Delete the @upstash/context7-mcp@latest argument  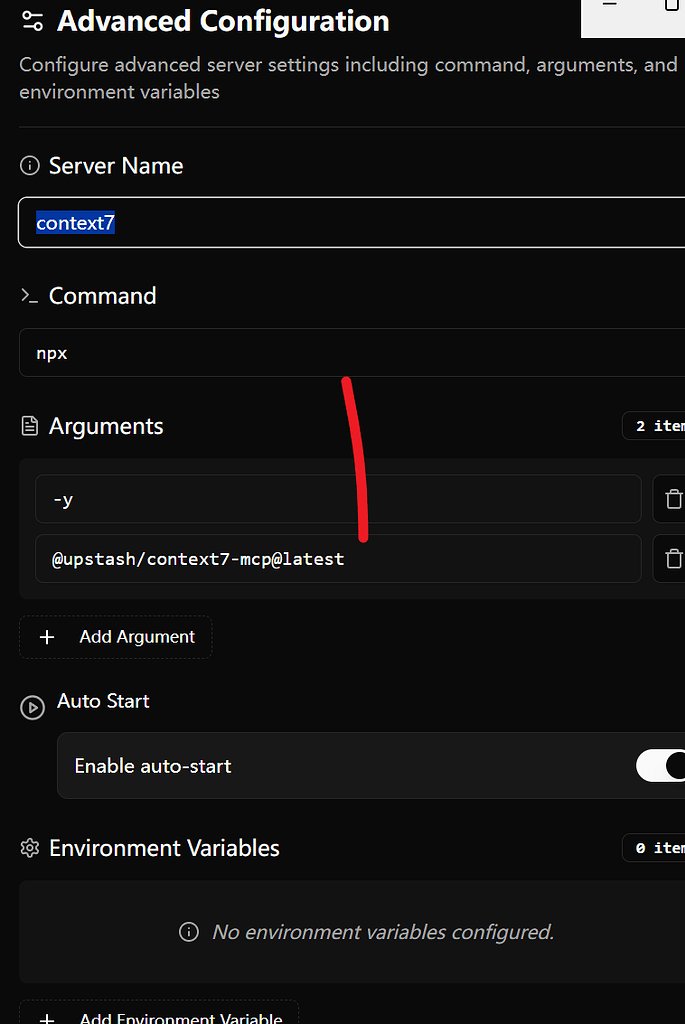pyautogui.click(x=673, y=558)
